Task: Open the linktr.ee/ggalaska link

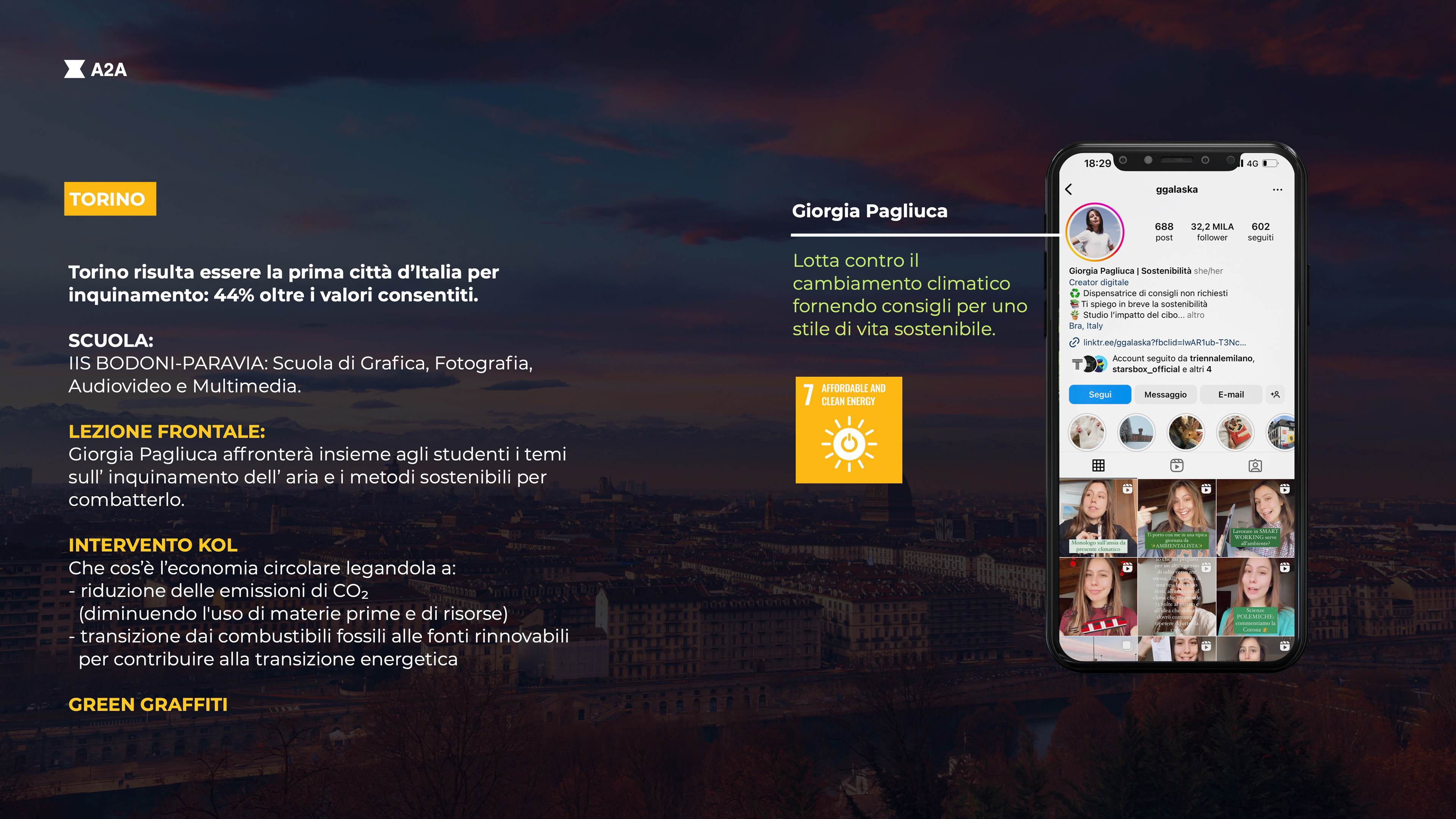Action: coord(1164,342)
